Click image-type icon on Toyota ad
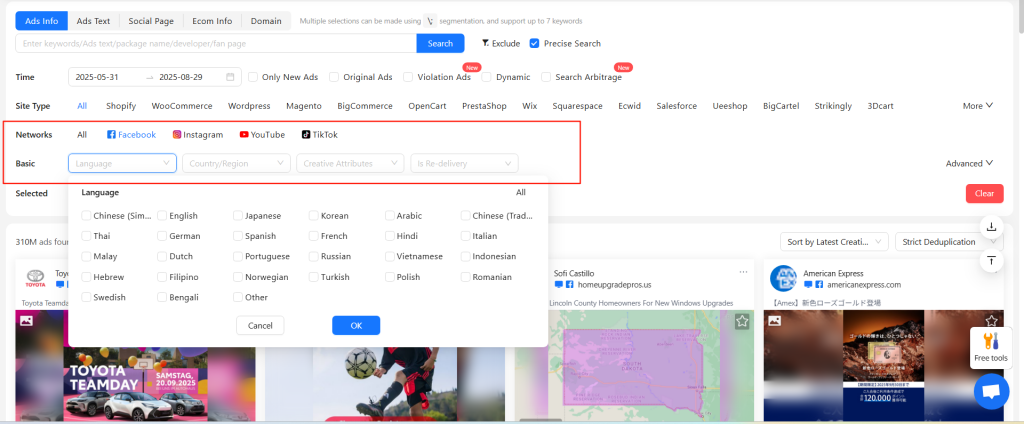Screen dimensions: 1024x424 pos(26,321)
